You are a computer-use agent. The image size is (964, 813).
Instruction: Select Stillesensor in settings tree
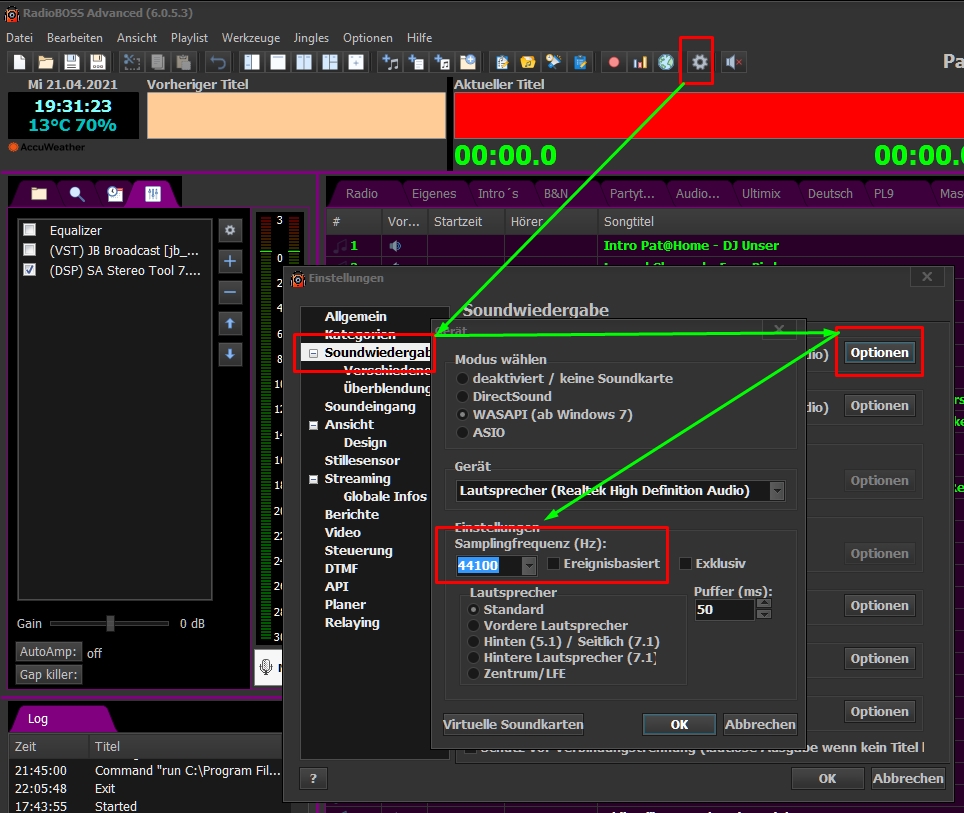[362, 461]
